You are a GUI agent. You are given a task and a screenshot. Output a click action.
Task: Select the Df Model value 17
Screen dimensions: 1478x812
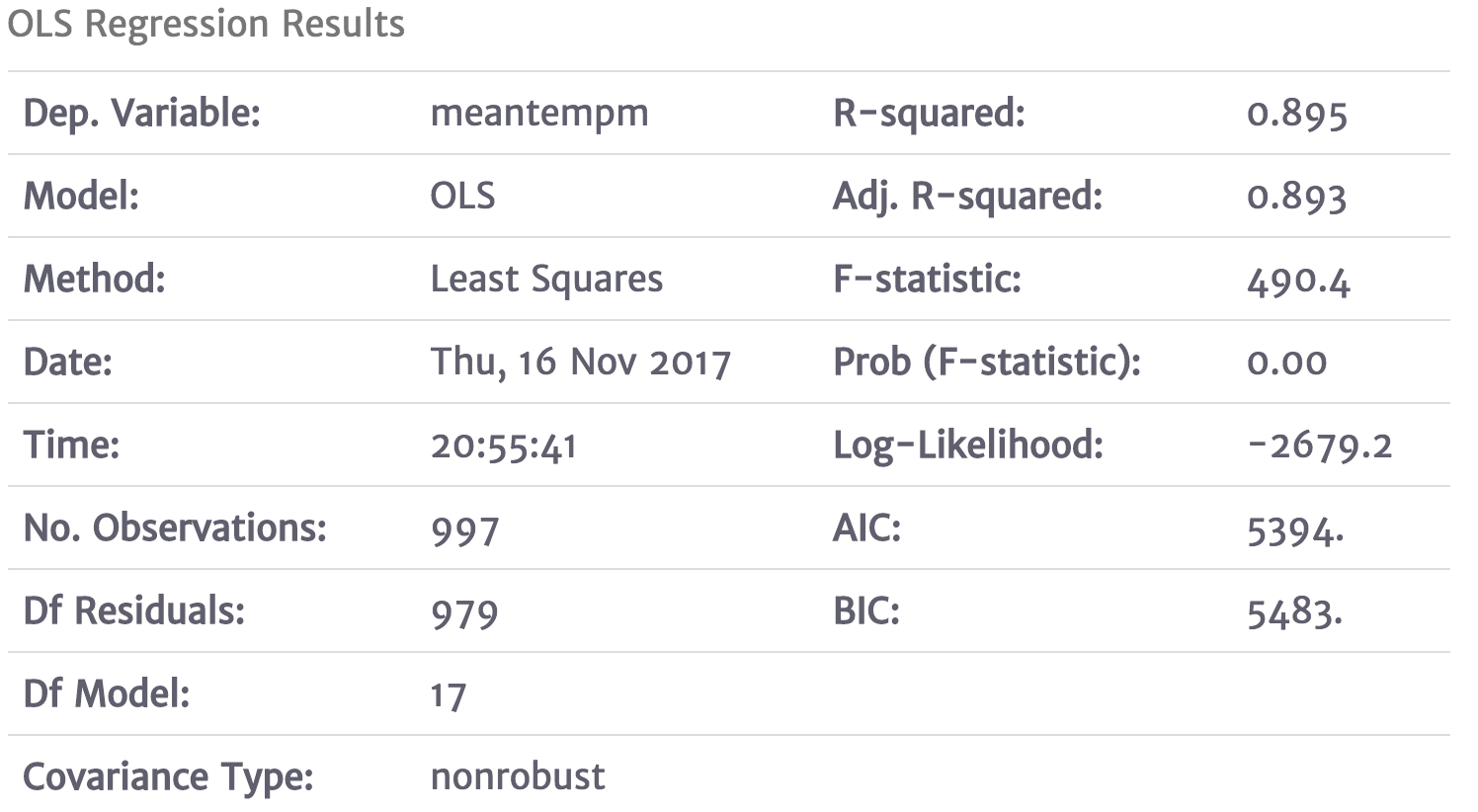(x=448, y=695)
